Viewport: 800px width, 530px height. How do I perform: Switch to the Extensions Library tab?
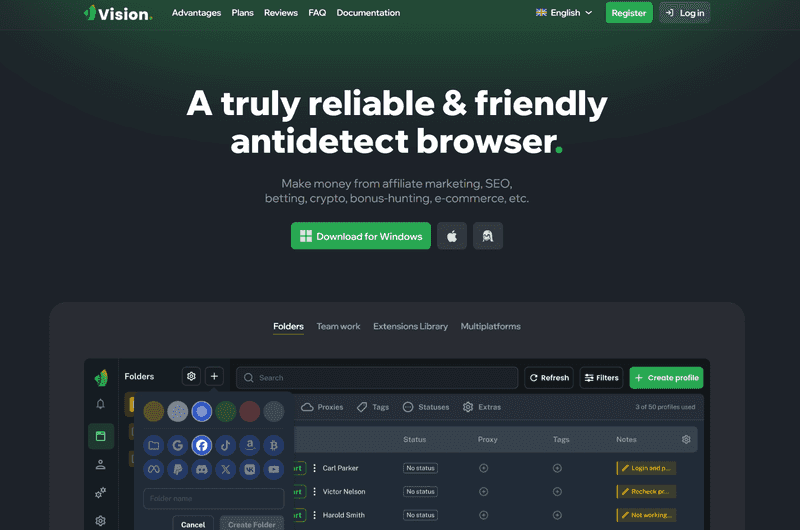coord(410,326)
